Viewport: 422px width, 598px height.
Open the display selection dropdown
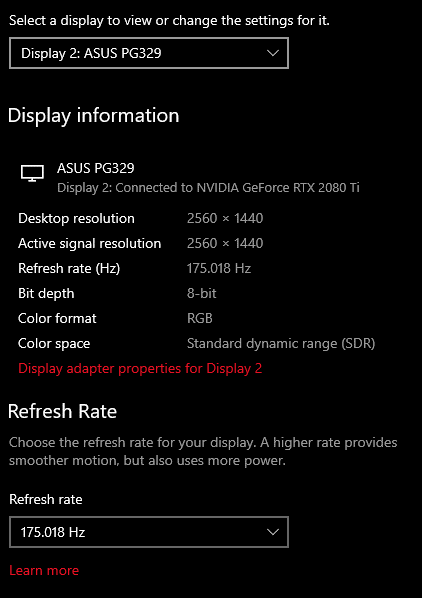pyautogui.click(x=149, y=53)
